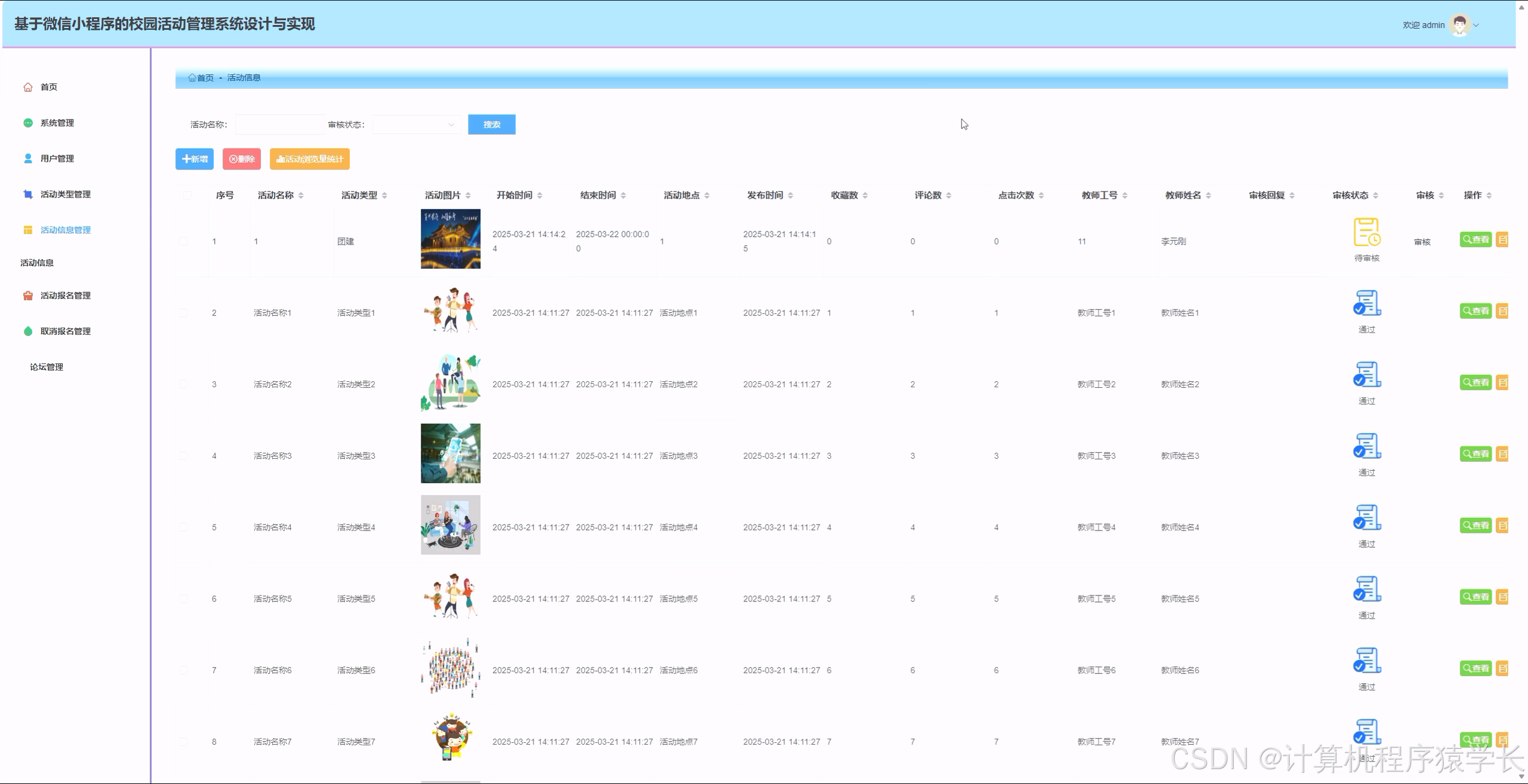Viewport: 1528px width, 784px height.
Task: Click the admin avatar picture
Action: [1459, 25]
